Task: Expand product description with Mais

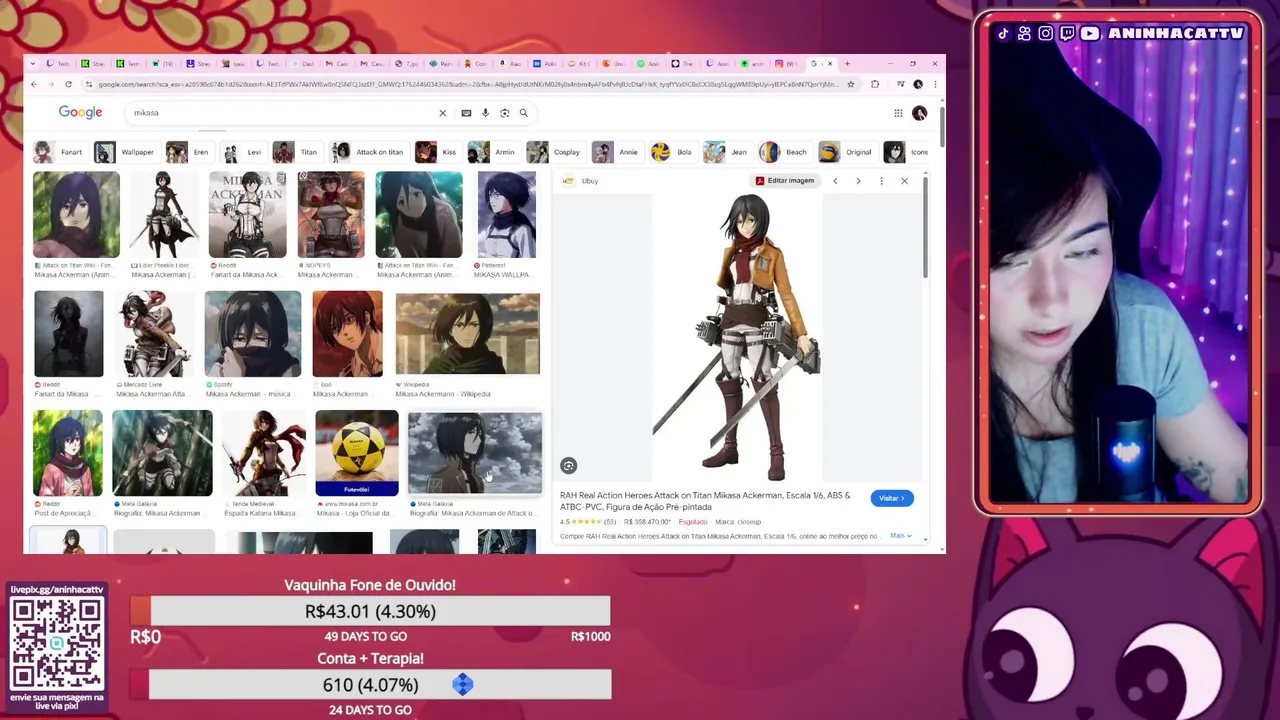Action: click(x=901, y=536)
